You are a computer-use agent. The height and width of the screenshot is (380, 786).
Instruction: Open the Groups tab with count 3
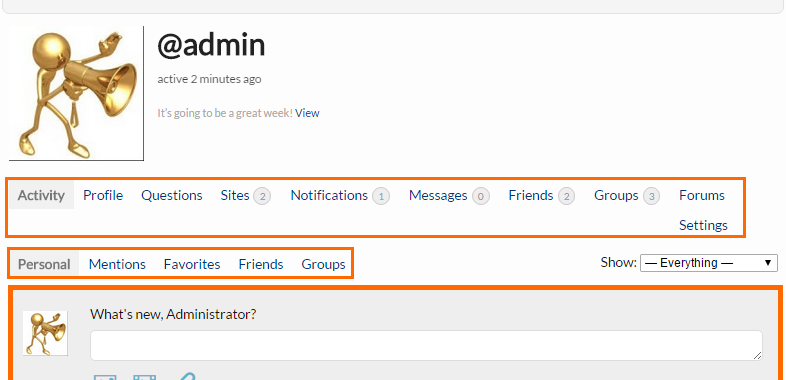coord(627,195)
